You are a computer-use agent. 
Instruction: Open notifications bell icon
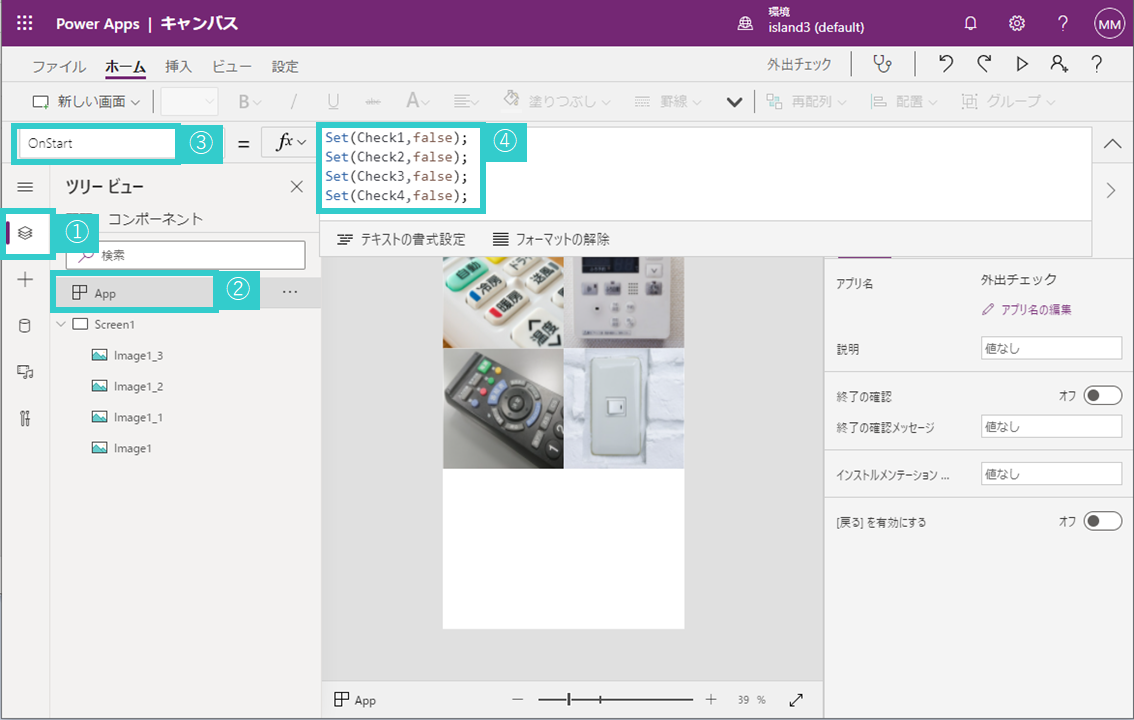coord(971,23)
